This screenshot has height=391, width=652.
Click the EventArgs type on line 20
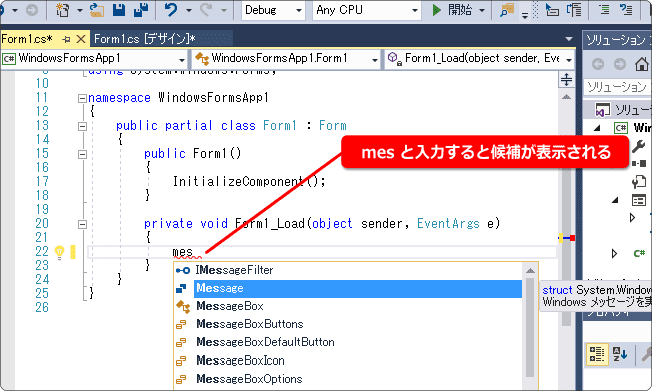448,224
